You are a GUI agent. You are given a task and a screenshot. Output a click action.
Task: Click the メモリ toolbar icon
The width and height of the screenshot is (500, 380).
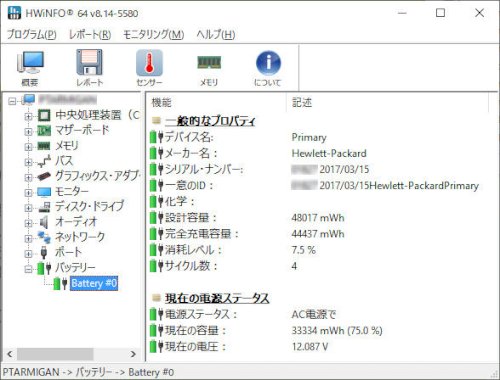[209, 62]
